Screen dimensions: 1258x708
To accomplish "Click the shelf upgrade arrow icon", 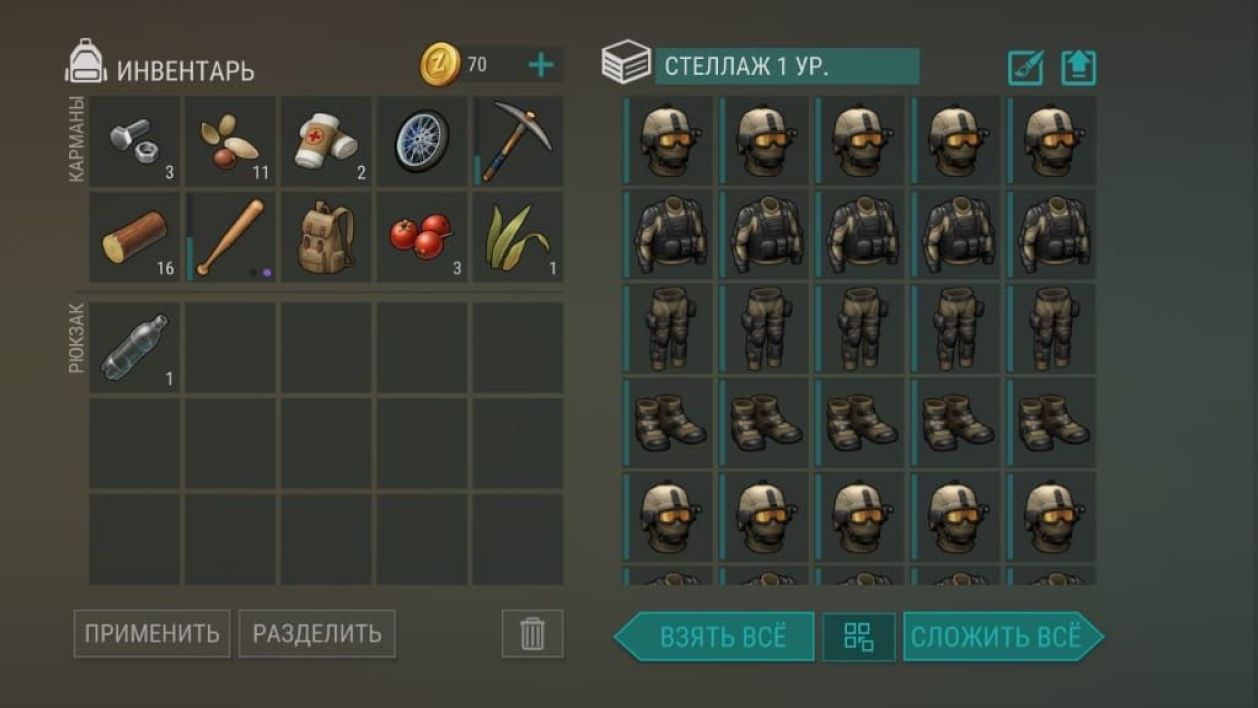I will click(x=1079, y=68).
